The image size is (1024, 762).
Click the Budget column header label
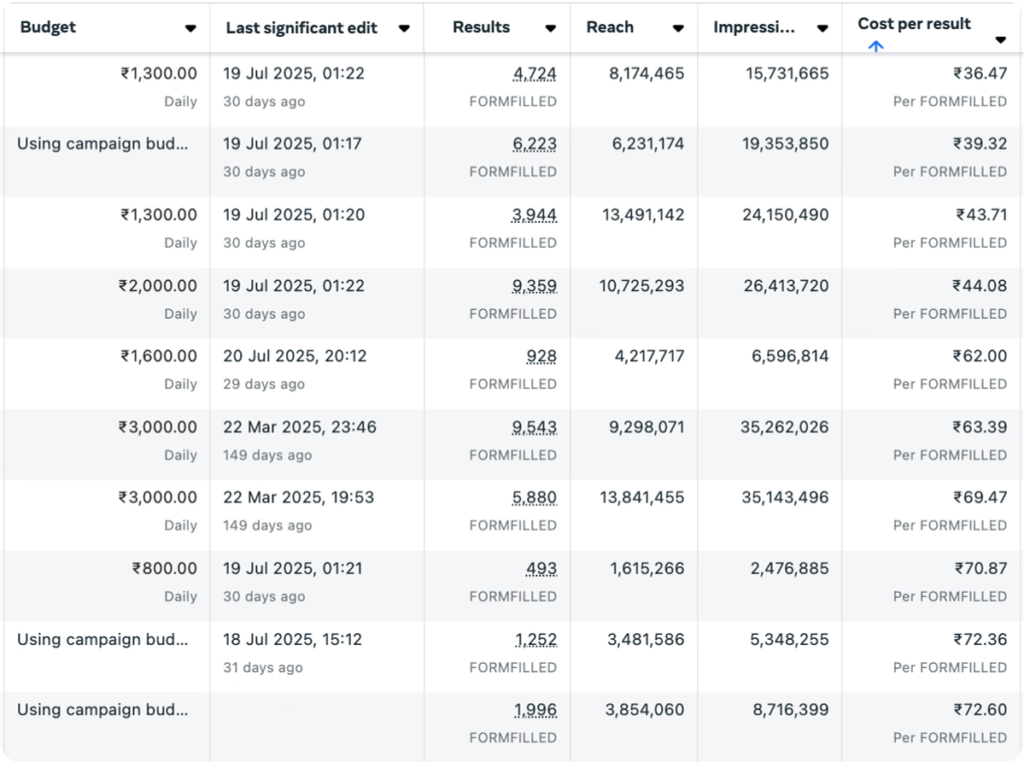(48, 28)
